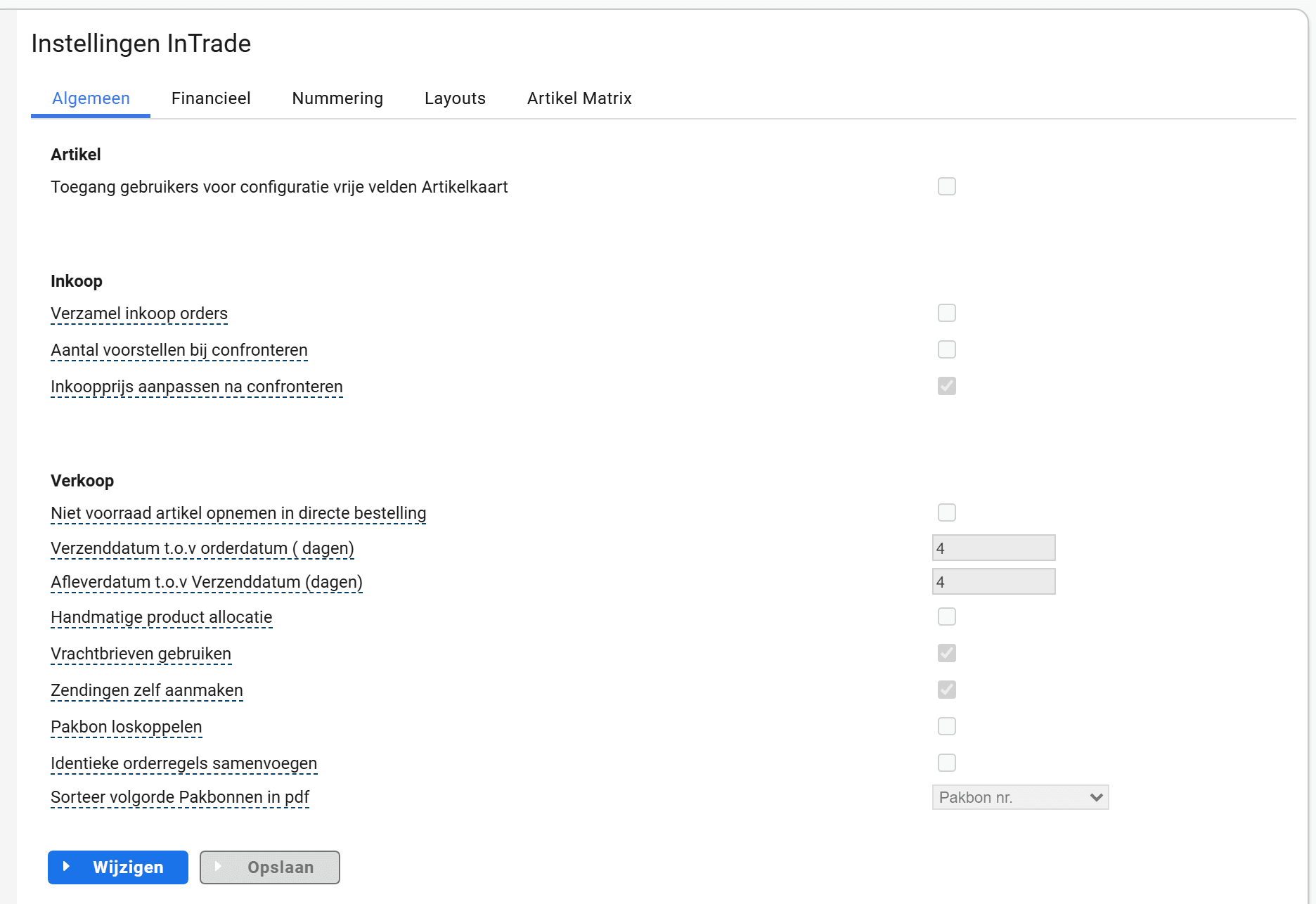The image size is (1316, 904).
Task: Check Identieke orderregels samenvoegen box
Action: point(947,763)
